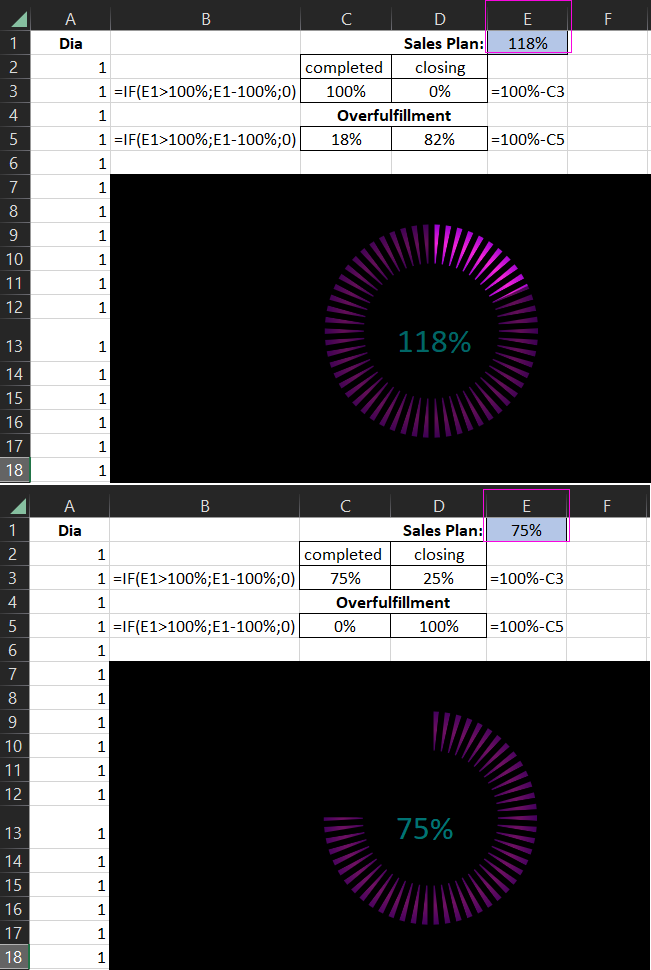651x970 pixels.
Task: Select the IF formula in row 3, lower sheet
Action: 205,578
